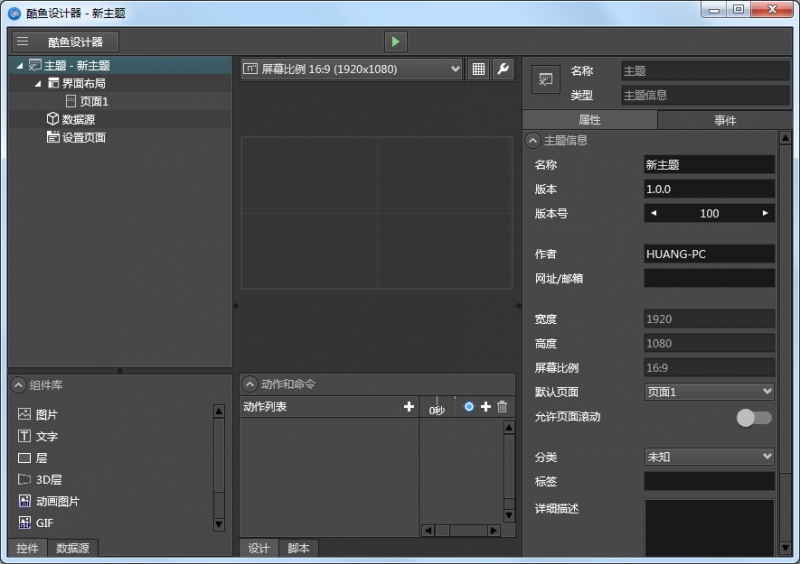Increase 版本号 with right arrow

coord(765,213)
